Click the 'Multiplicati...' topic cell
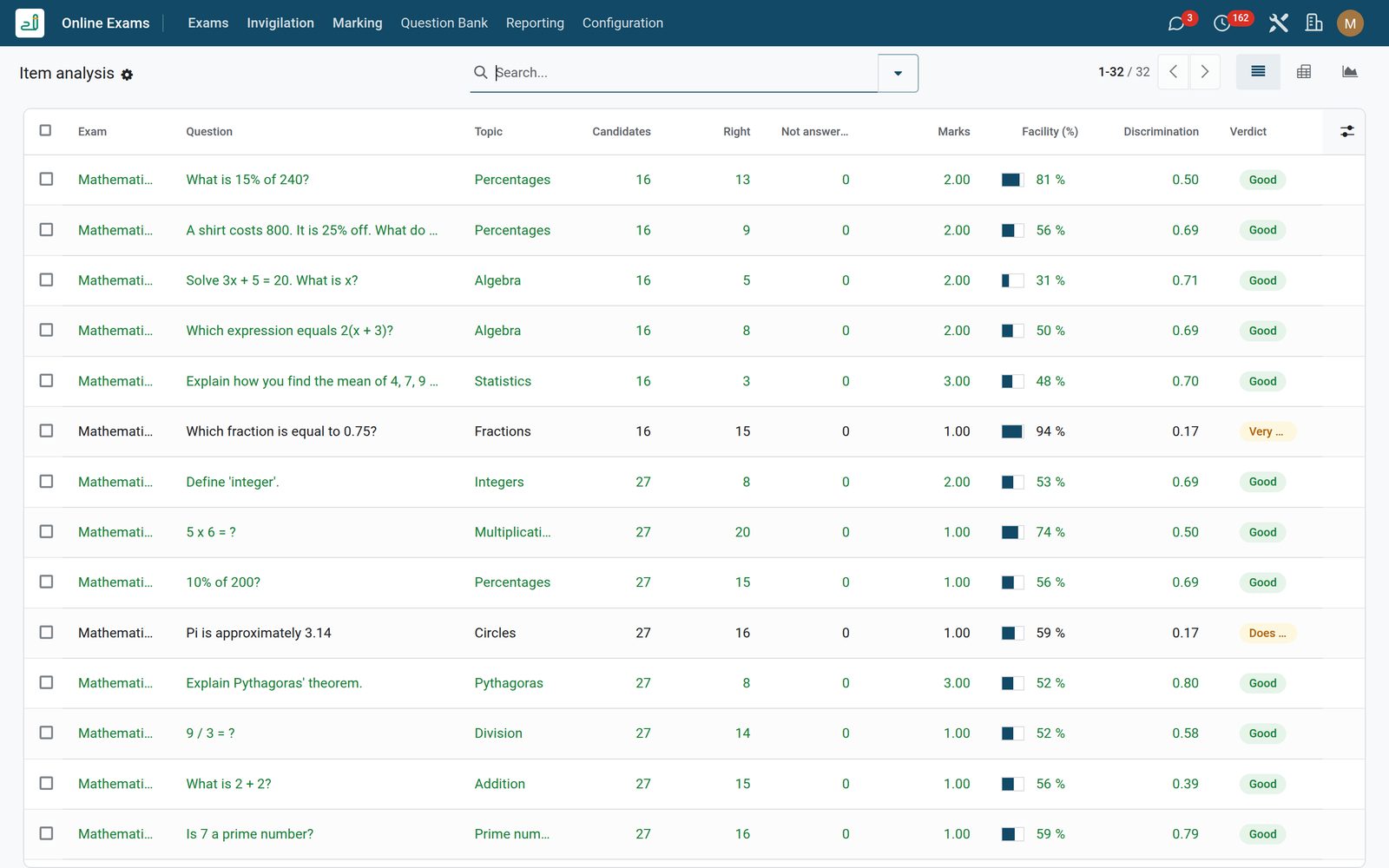Image resolution: width=1389 pixels, height=868 pixels. [512, 532]
